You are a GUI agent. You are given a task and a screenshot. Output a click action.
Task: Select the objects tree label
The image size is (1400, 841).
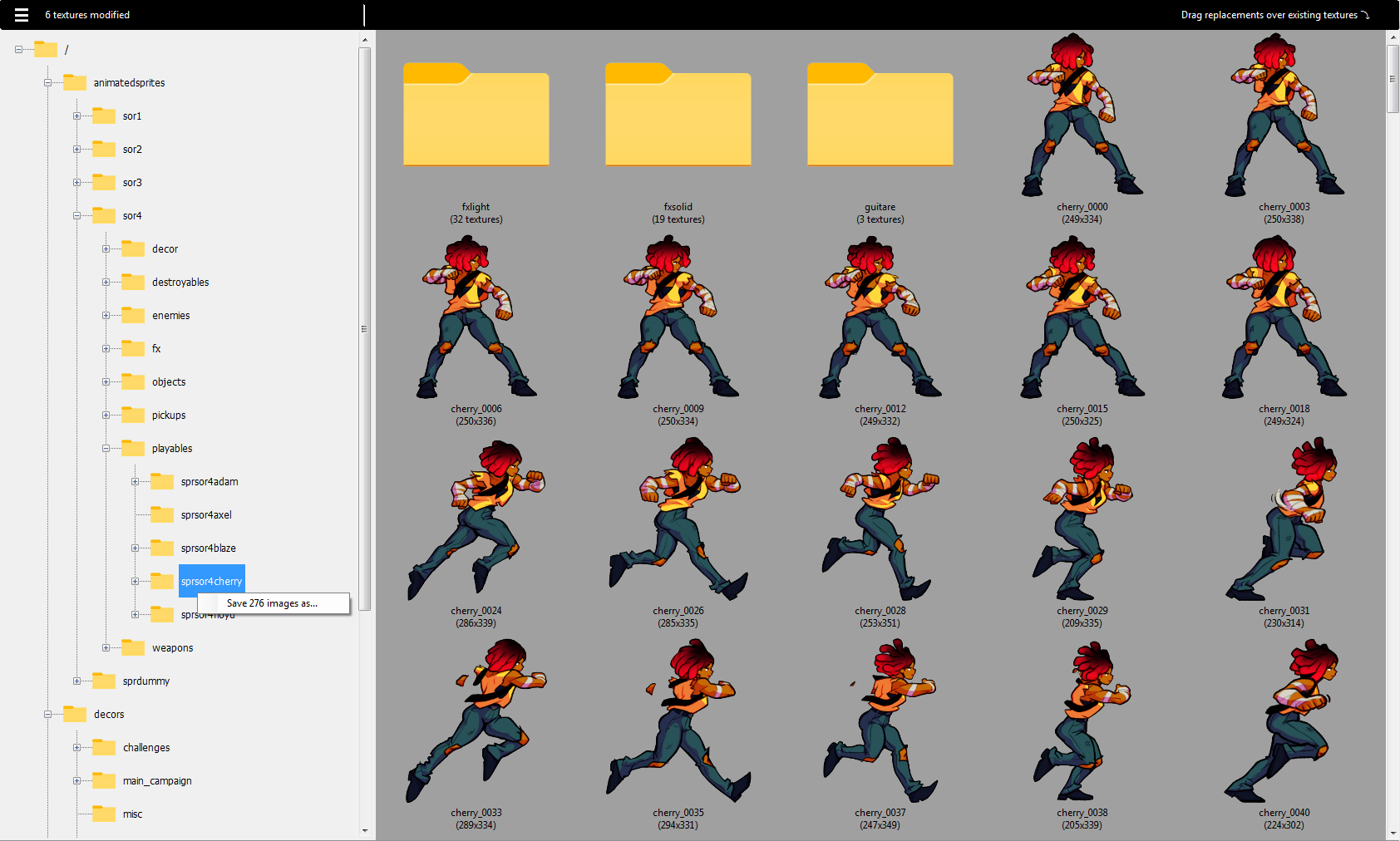click(x=169, y=382)
